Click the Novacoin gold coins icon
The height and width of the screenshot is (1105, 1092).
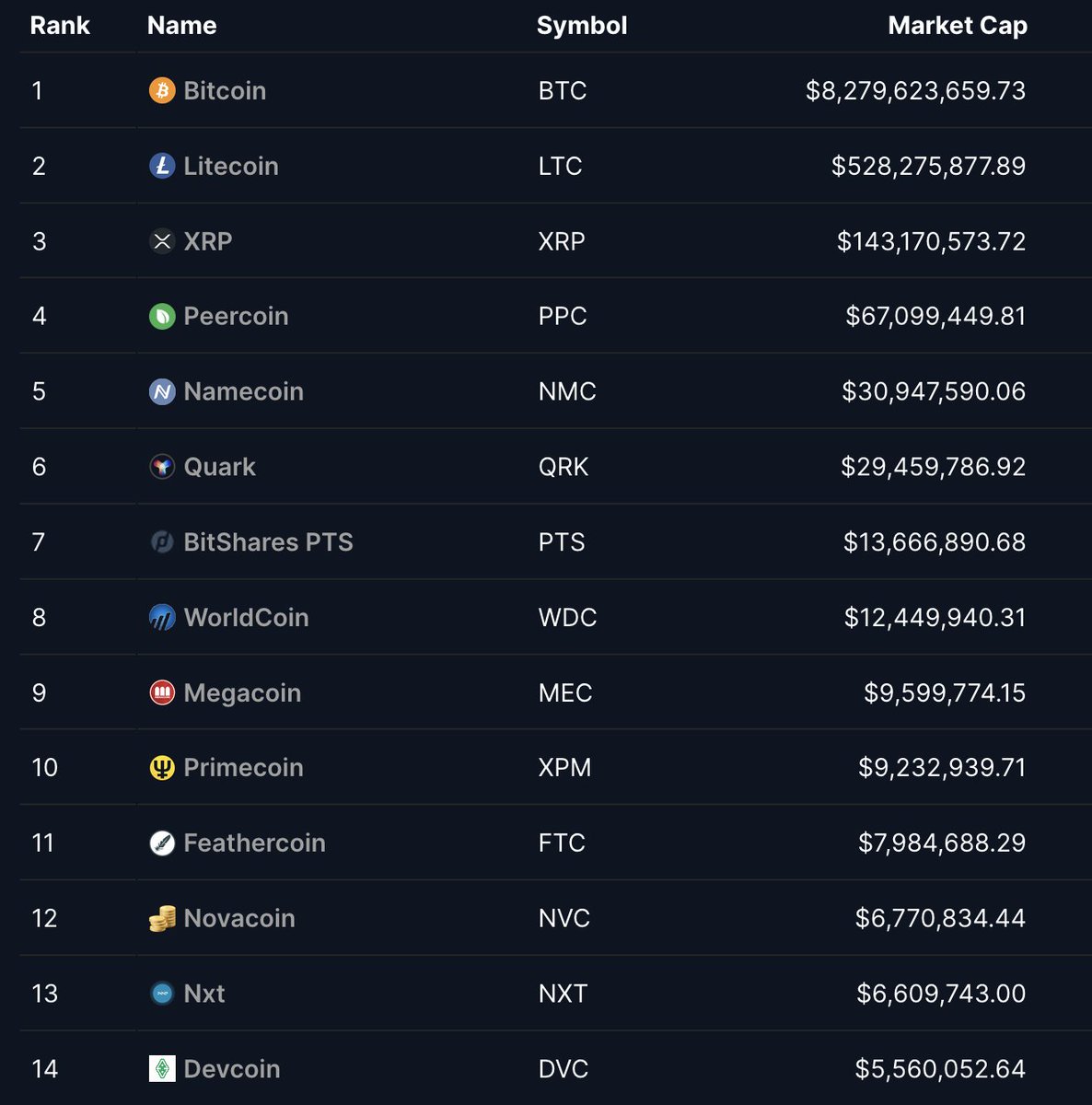(162, 918)
